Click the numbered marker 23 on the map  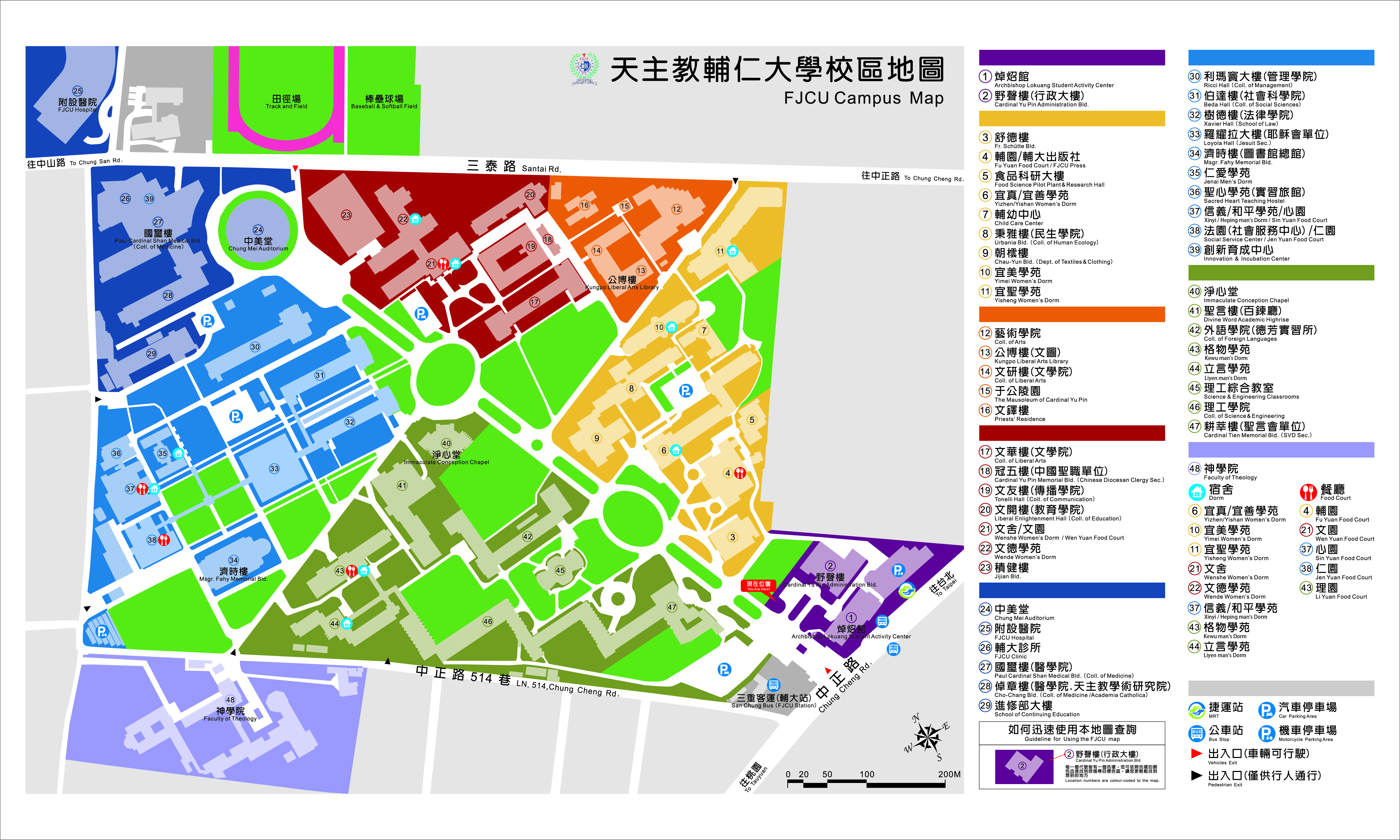(346, 215)
